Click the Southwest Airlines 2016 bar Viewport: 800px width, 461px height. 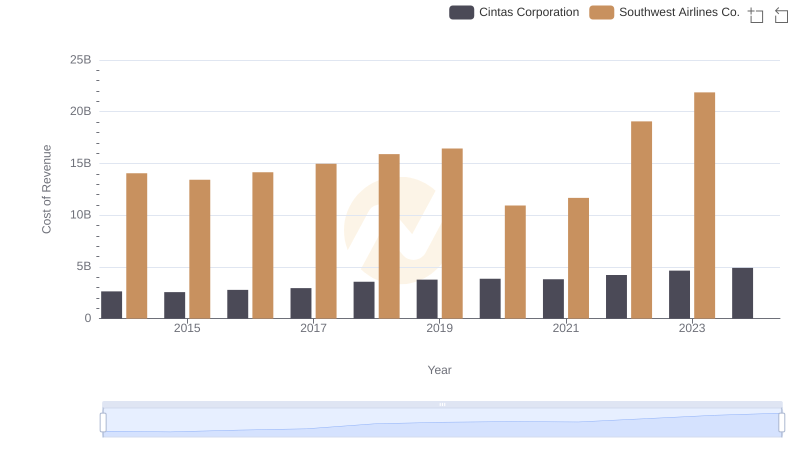click(x=263, y=245)
